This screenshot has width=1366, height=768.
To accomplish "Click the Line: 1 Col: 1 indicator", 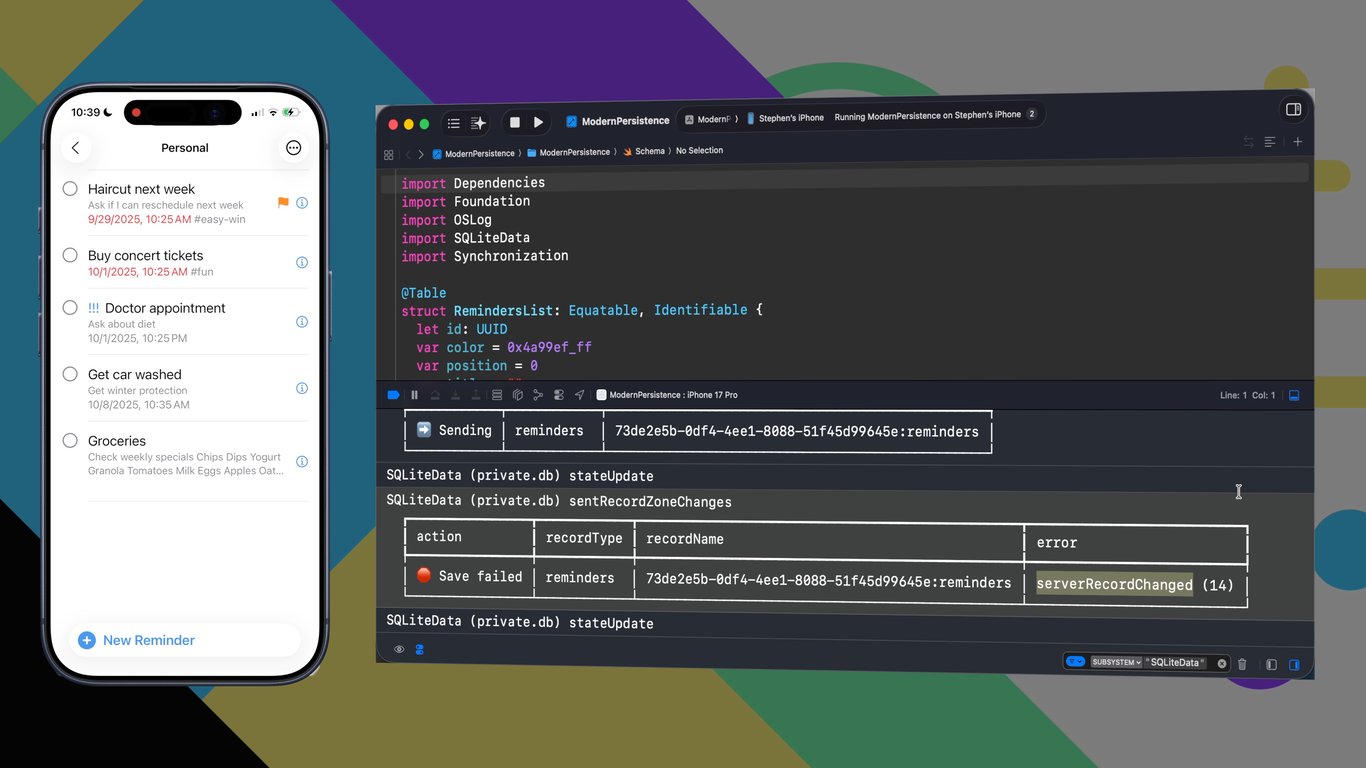I will (x=1247, y=396).
